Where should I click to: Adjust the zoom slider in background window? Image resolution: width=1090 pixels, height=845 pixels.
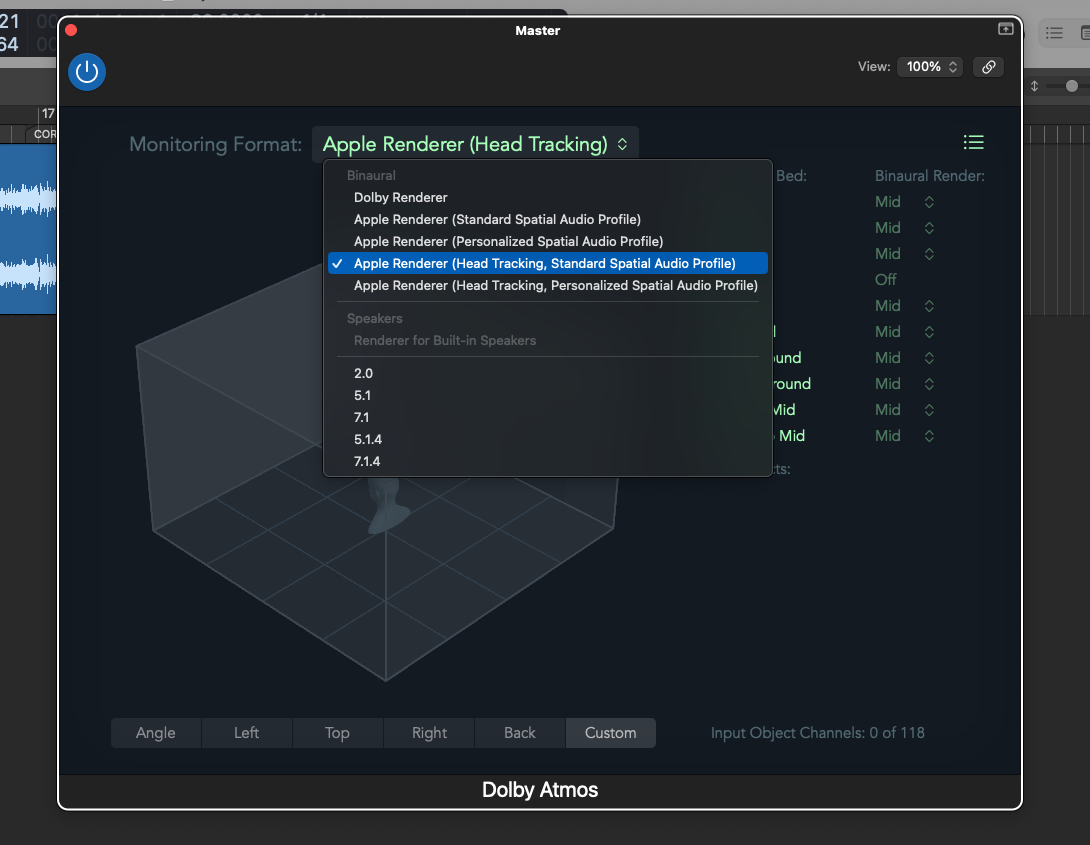pos(1071,85)
